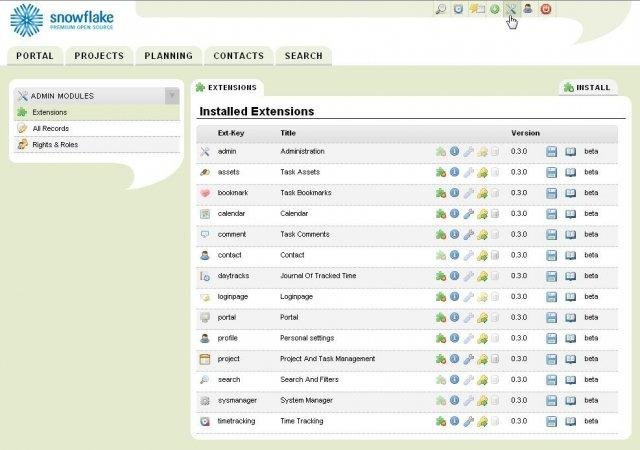Open the book manual icon for bookmark extension

(x=571, y=193)
